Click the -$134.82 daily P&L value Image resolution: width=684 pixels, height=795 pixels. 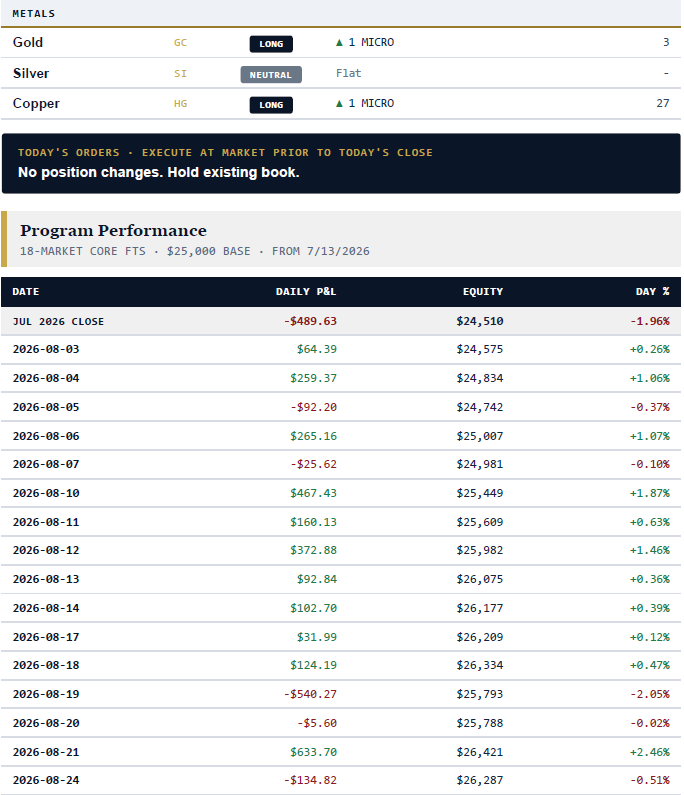310,780
